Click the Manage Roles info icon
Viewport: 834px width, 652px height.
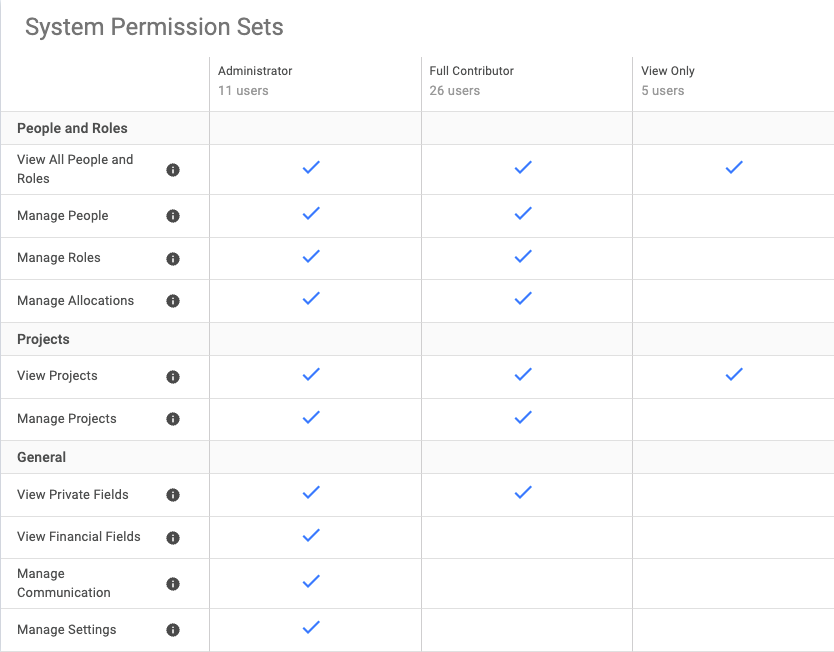(x=173, y=259)
